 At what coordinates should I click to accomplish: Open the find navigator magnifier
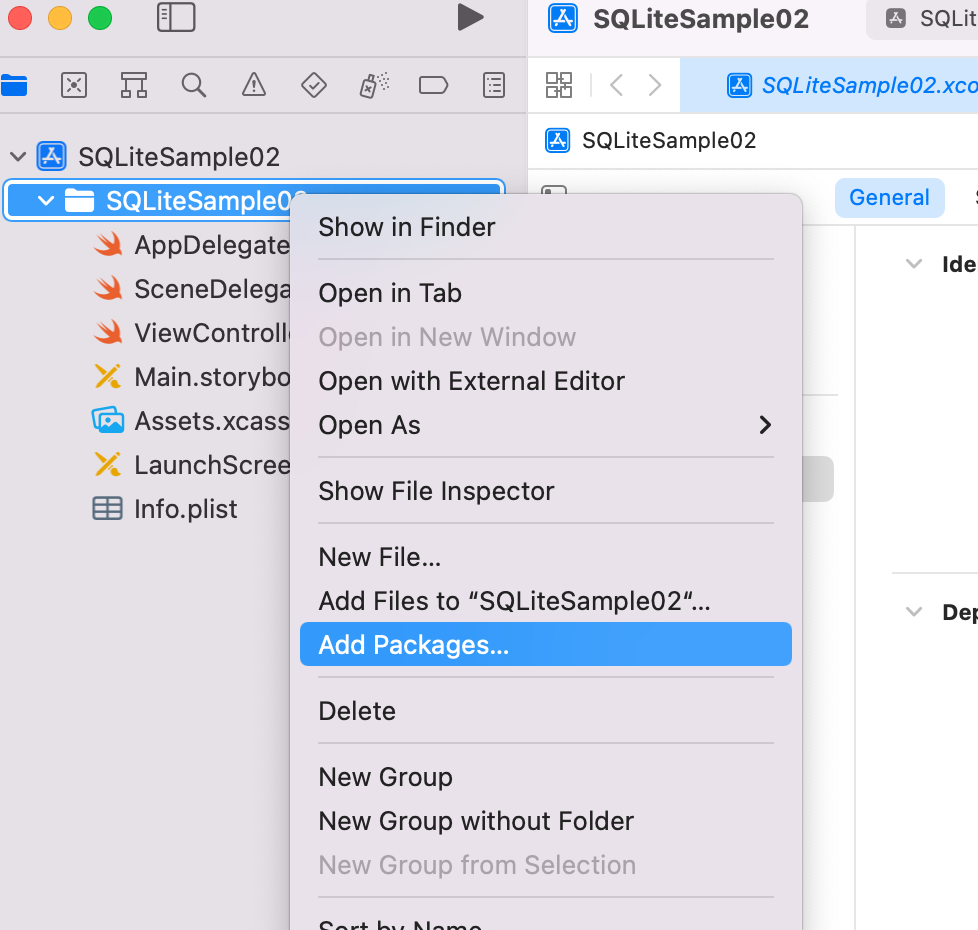coord(194,86)
